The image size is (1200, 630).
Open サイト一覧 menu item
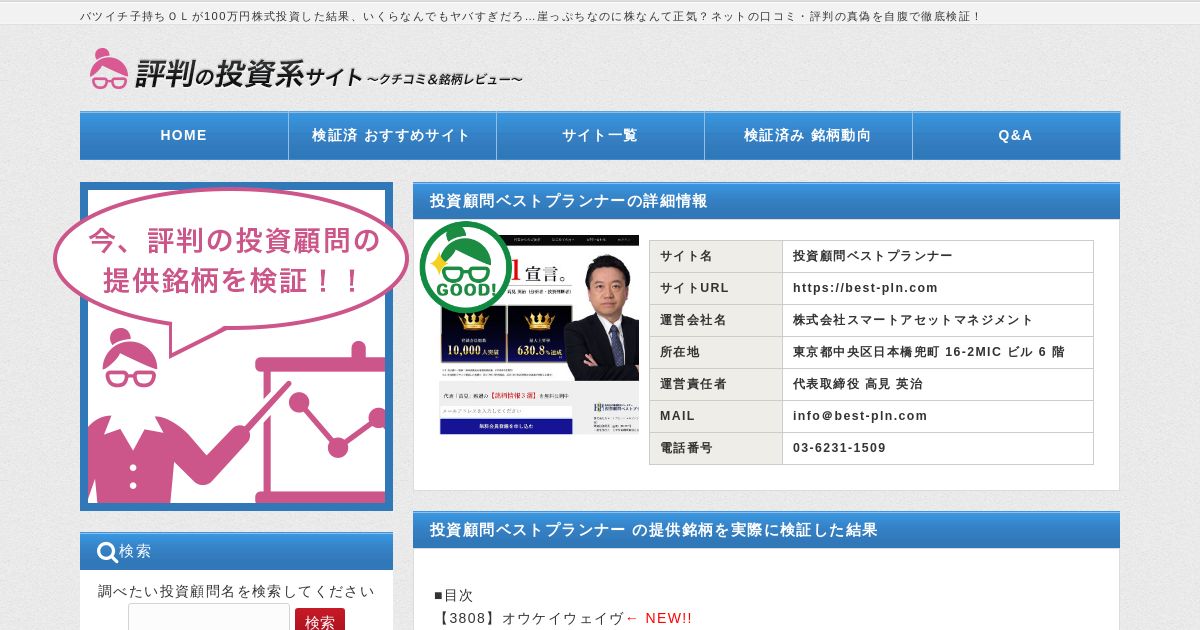(600, 136)
